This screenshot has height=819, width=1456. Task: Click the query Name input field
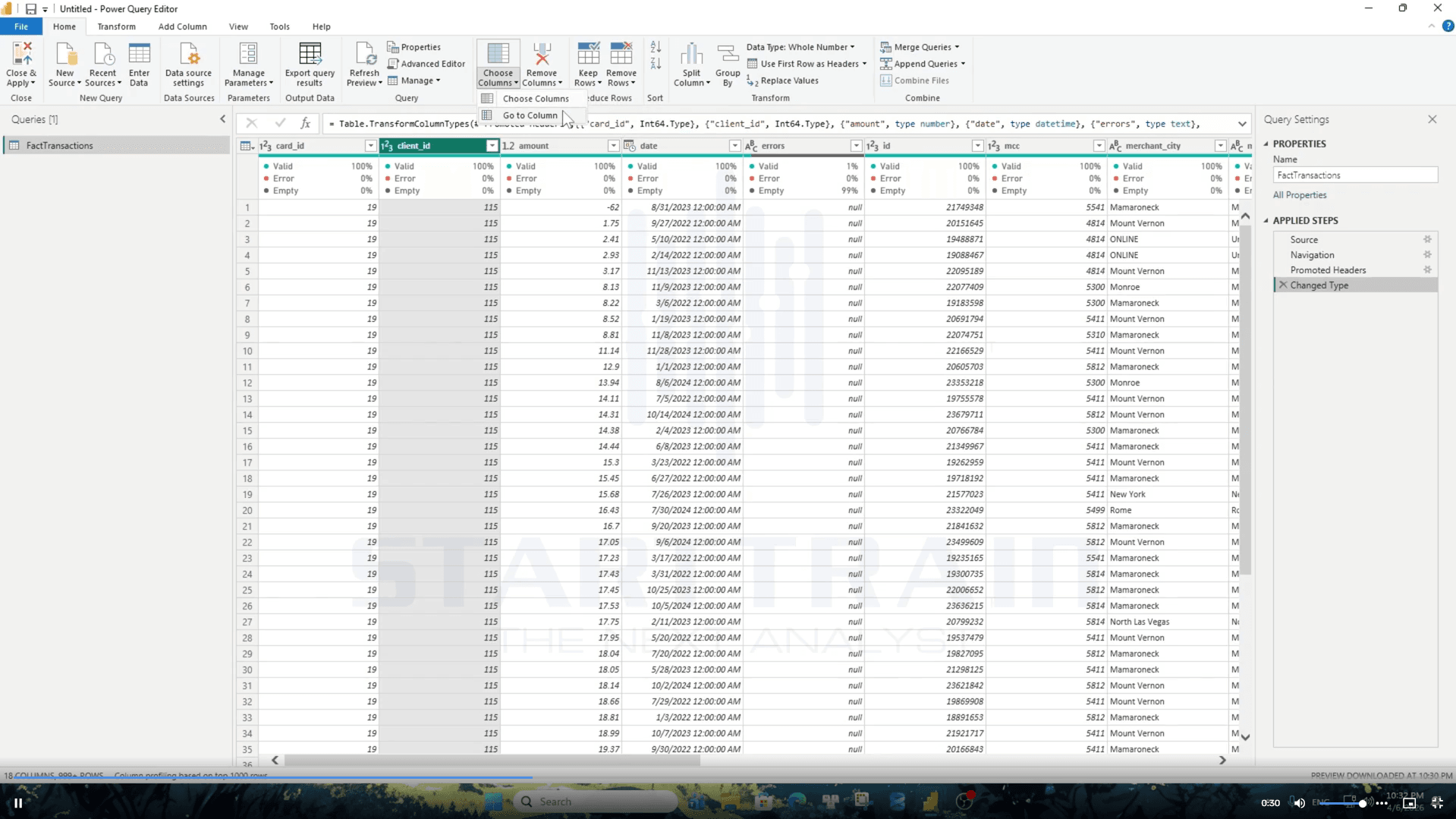(1355, 175)
